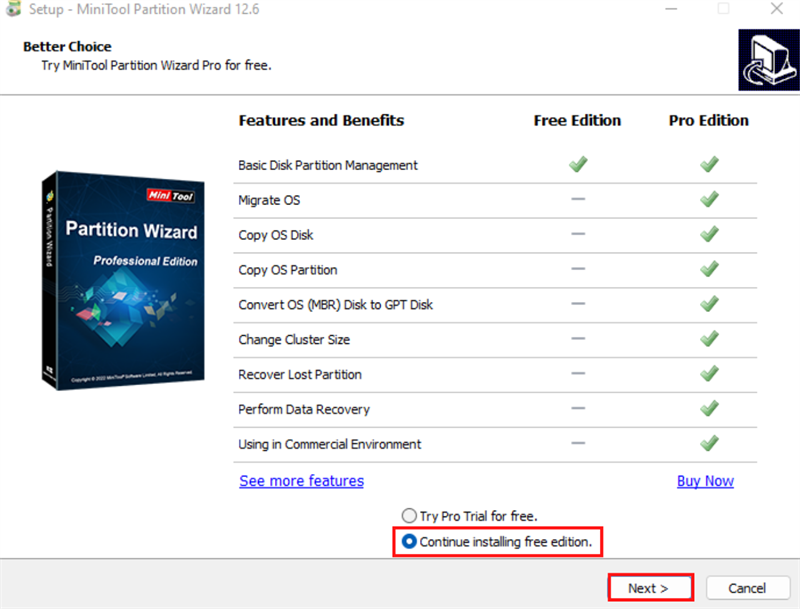Screen dimensions: 800x609
Task: Click the dash under Free Edition for Change Cluster Size
Action: point(576,339)
